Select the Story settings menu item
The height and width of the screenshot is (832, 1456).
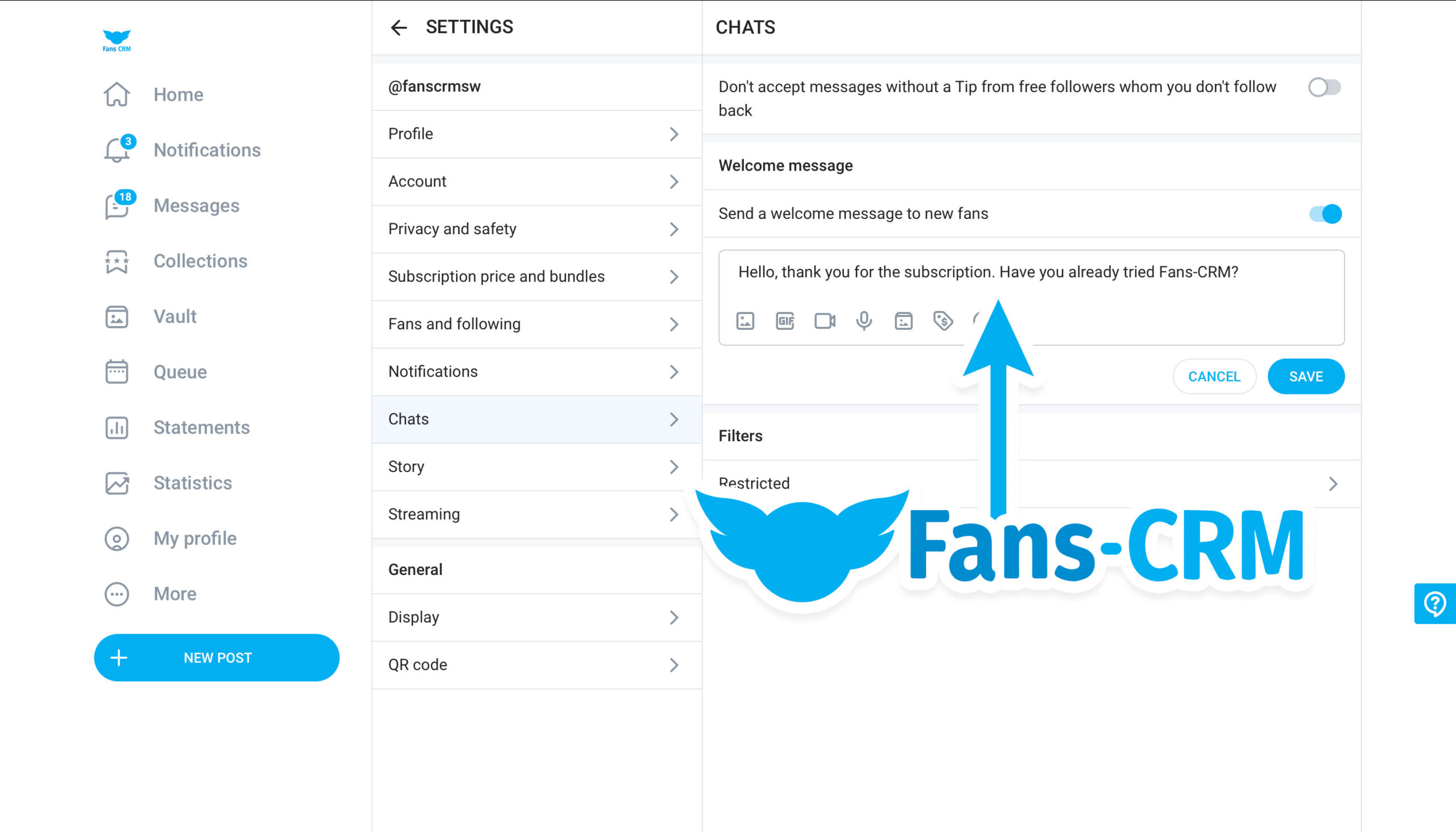pos(534,467)
